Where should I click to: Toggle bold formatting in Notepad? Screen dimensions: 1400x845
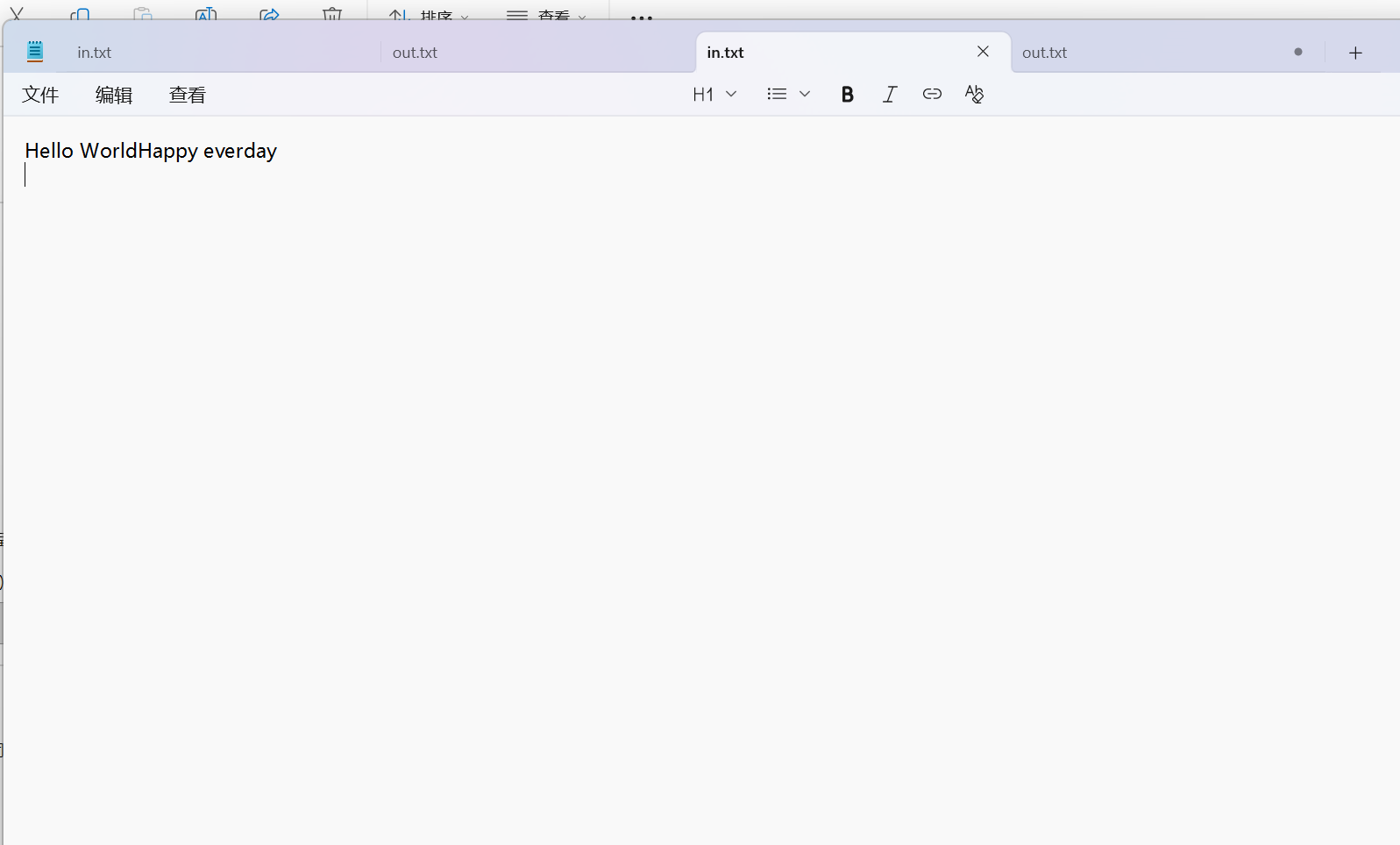[847, 95]
